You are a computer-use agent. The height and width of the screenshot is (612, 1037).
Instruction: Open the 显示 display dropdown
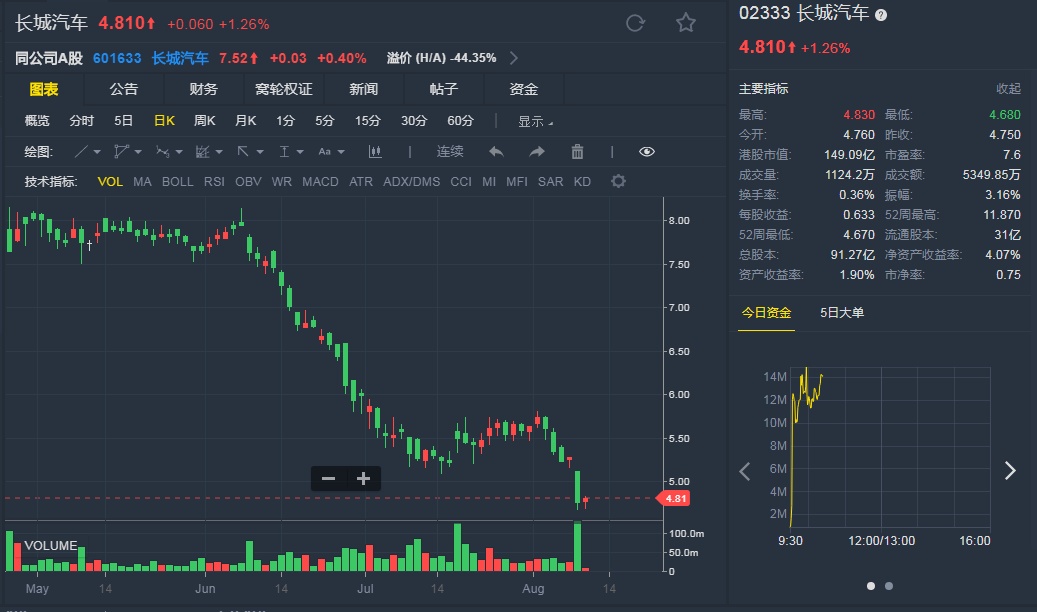(535, 121)
